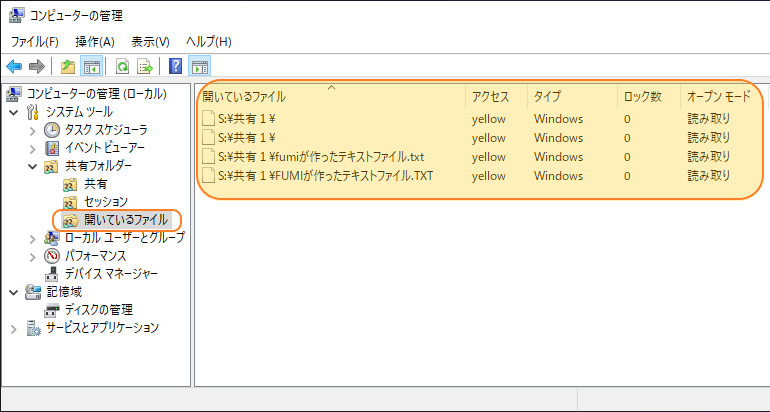Screen dimensions: 770x412
Task: Collapse the 共有フォルダー node
Action: coord(32,166)
